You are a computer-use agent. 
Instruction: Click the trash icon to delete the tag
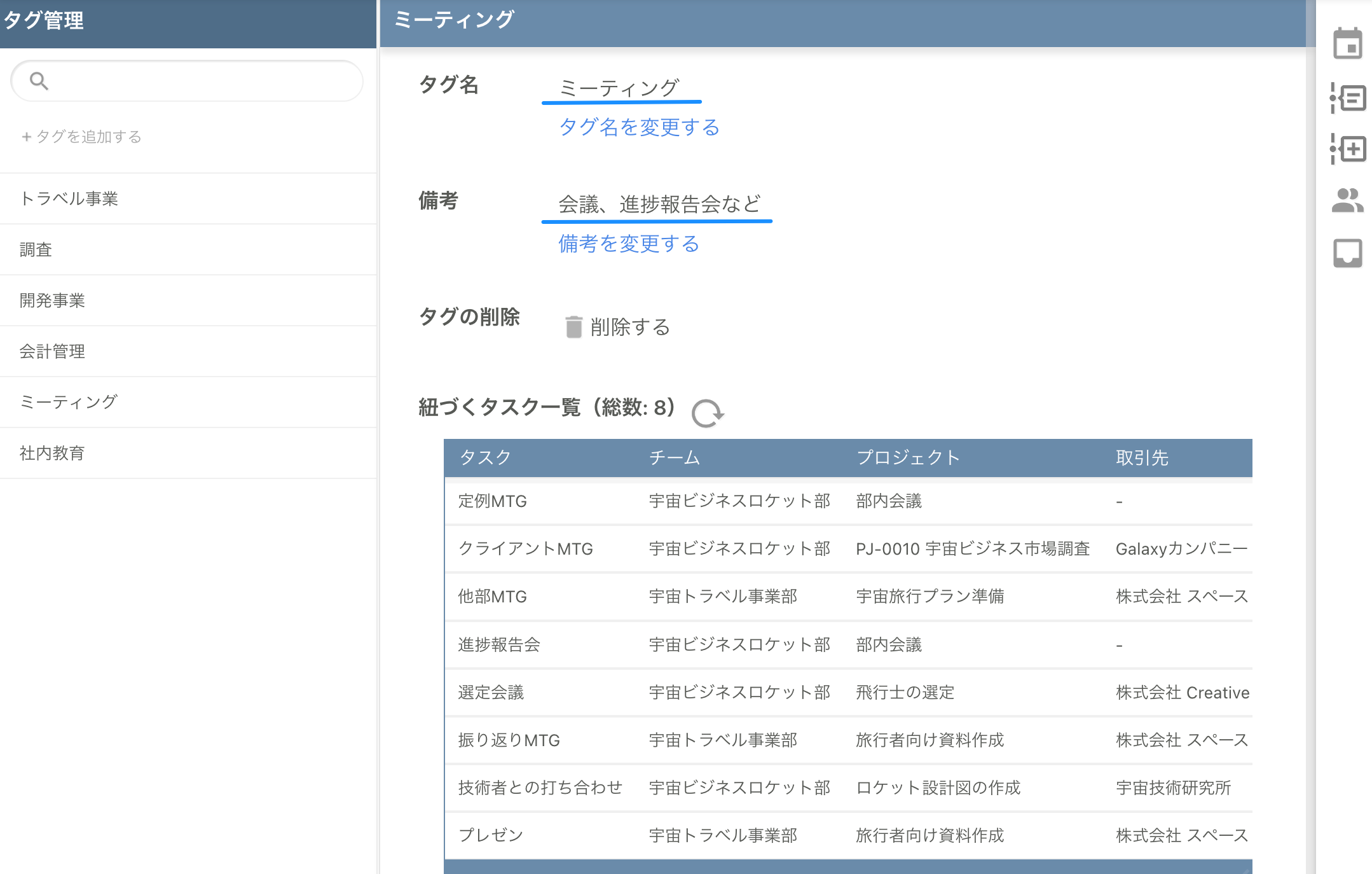573,327
